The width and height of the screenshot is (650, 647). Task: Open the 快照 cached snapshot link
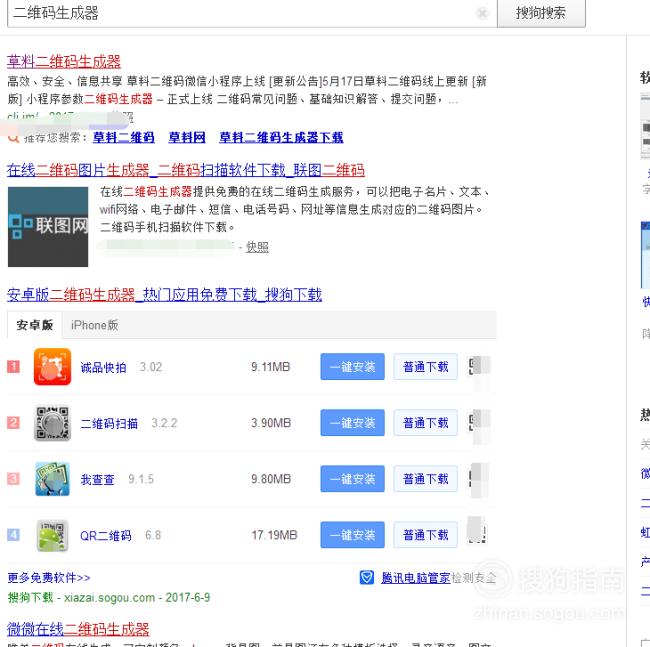click(x=257, y=247)
